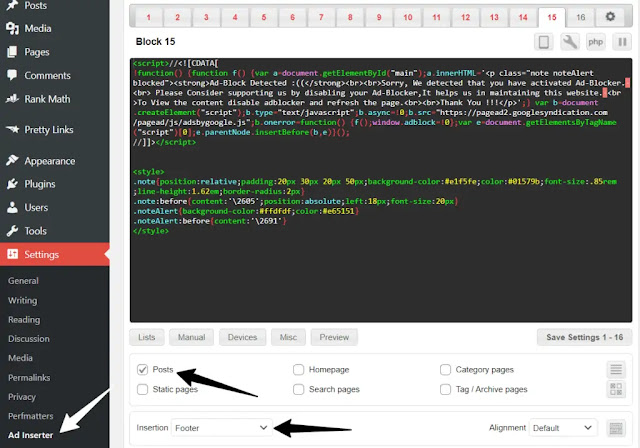Check the Static pages option
Screen dimensions: 640x448
click(x=142, y=389)
